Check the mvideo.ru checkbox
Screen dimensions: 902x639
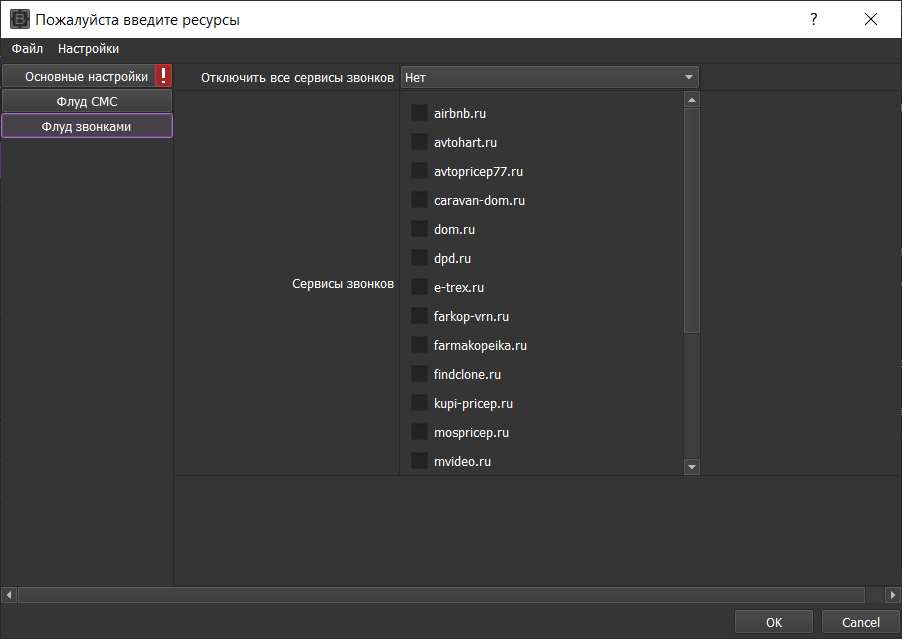tap(419, 462)
